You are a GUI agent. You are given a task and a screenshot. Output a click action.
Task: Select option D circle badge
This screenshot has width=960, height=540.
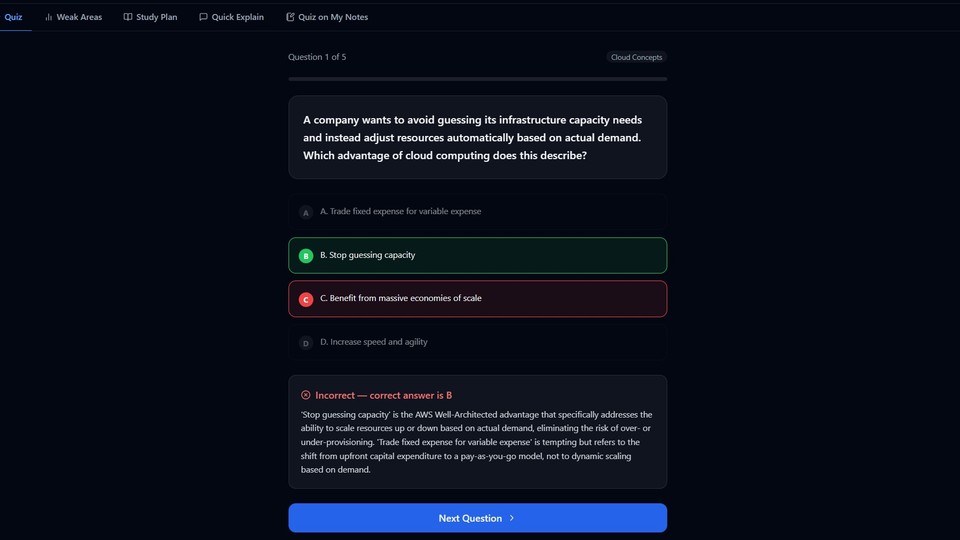tap(306, 343)
